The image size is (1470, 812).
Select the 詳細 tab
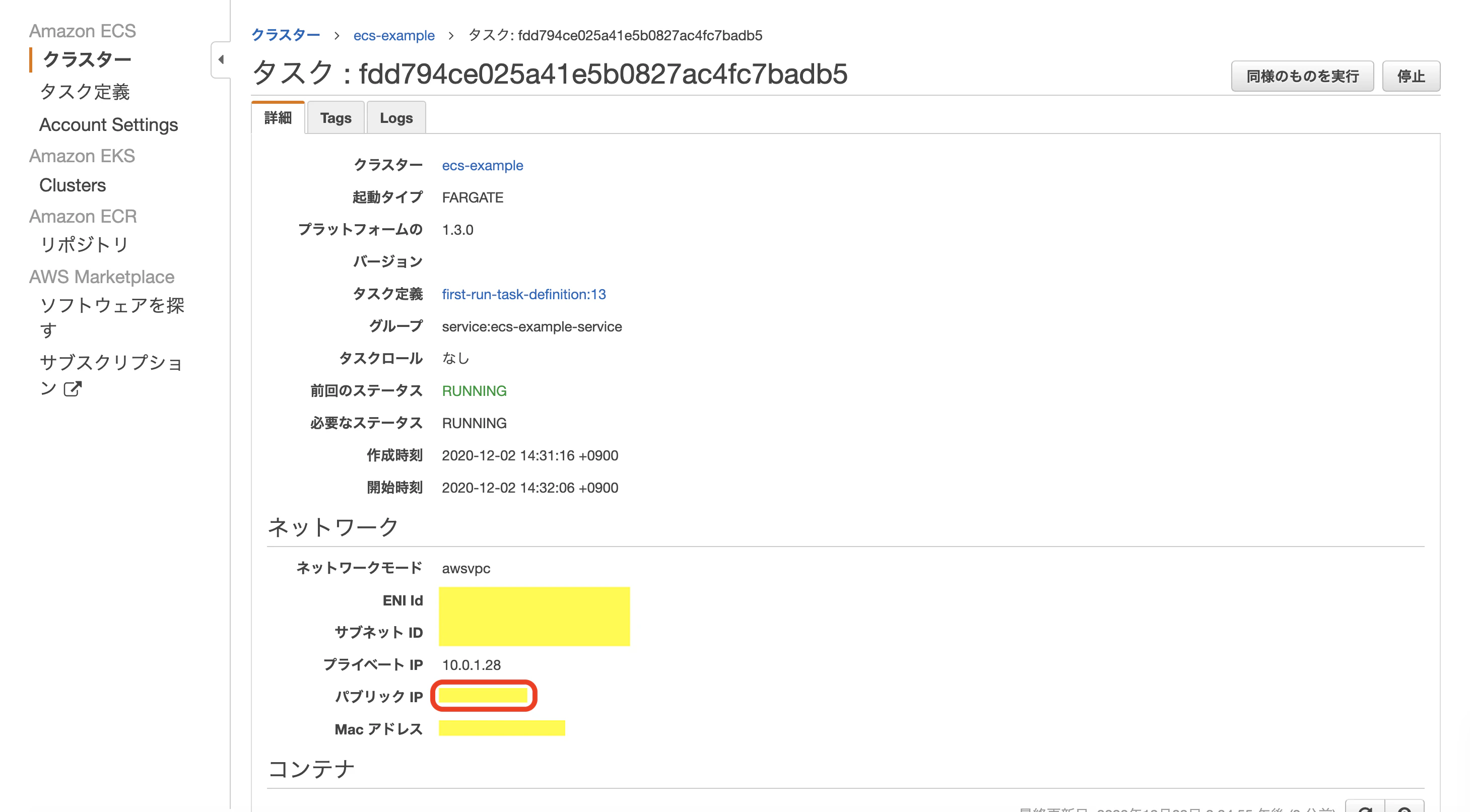pyautogui.click(x=278, y=117)
